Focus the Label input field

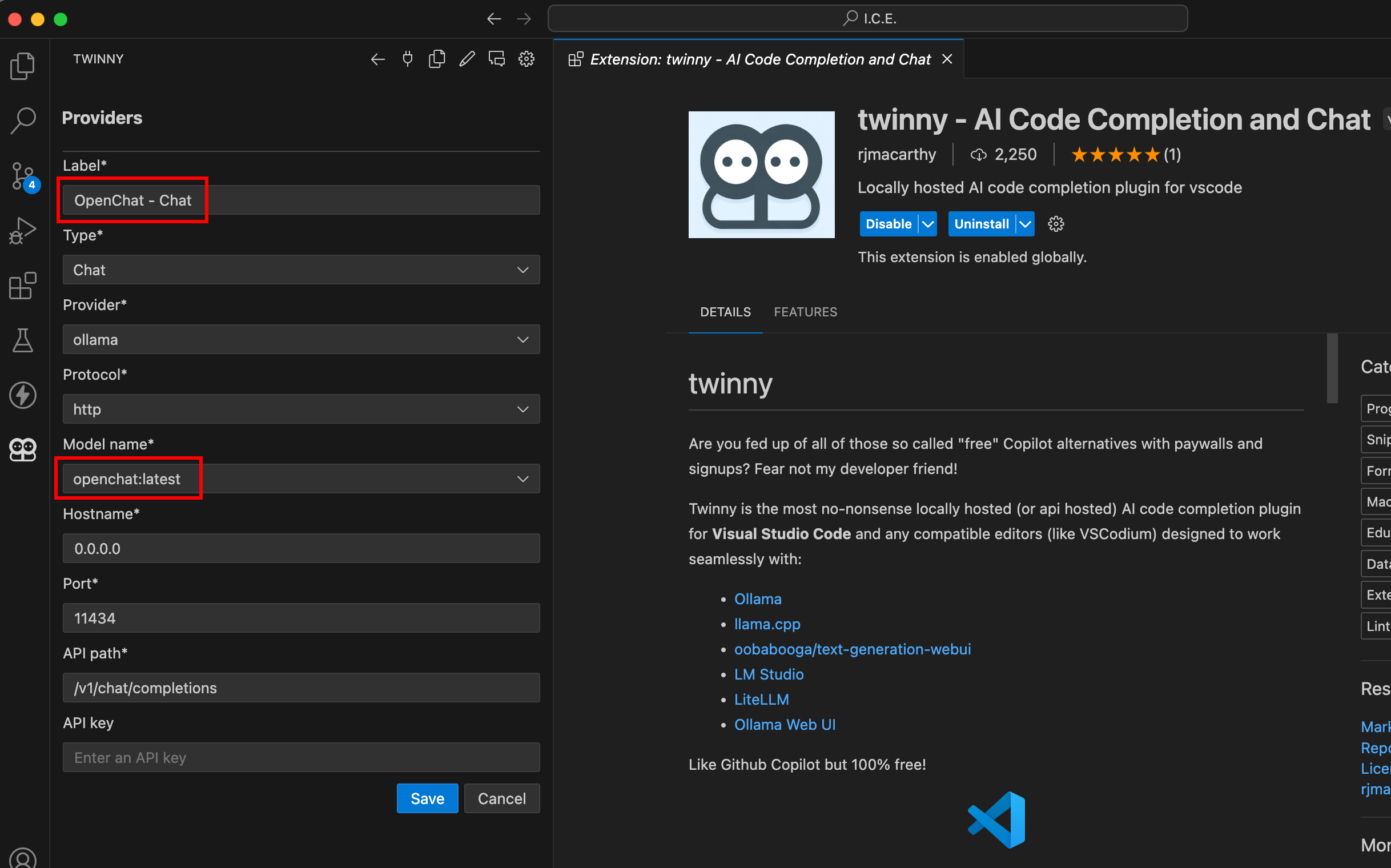pyautogui.click(x=301, y=200)
